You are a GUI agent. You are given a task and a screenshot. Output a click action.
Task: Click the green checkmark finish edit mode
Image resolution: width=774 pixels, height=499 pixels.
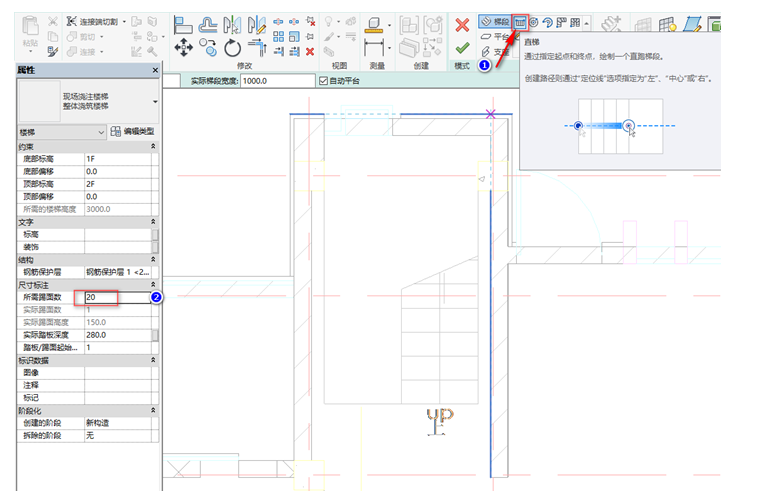pos(462,47)
